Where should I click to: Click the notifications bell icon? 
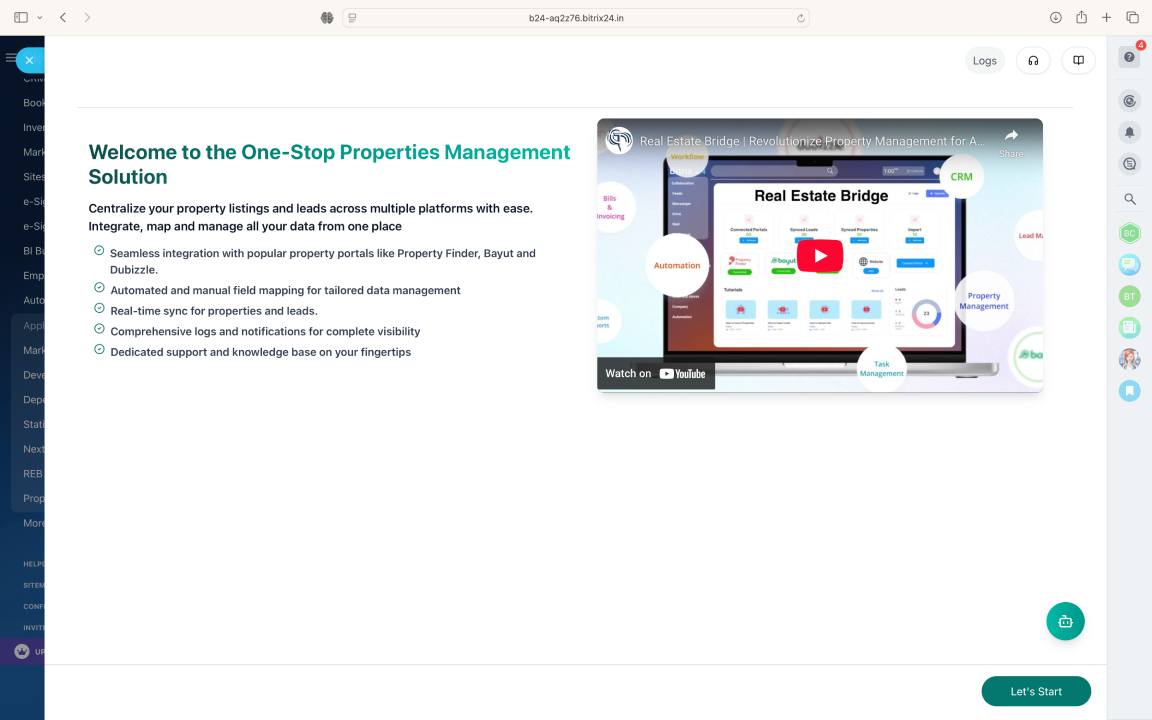click(x=1129, y=132)
